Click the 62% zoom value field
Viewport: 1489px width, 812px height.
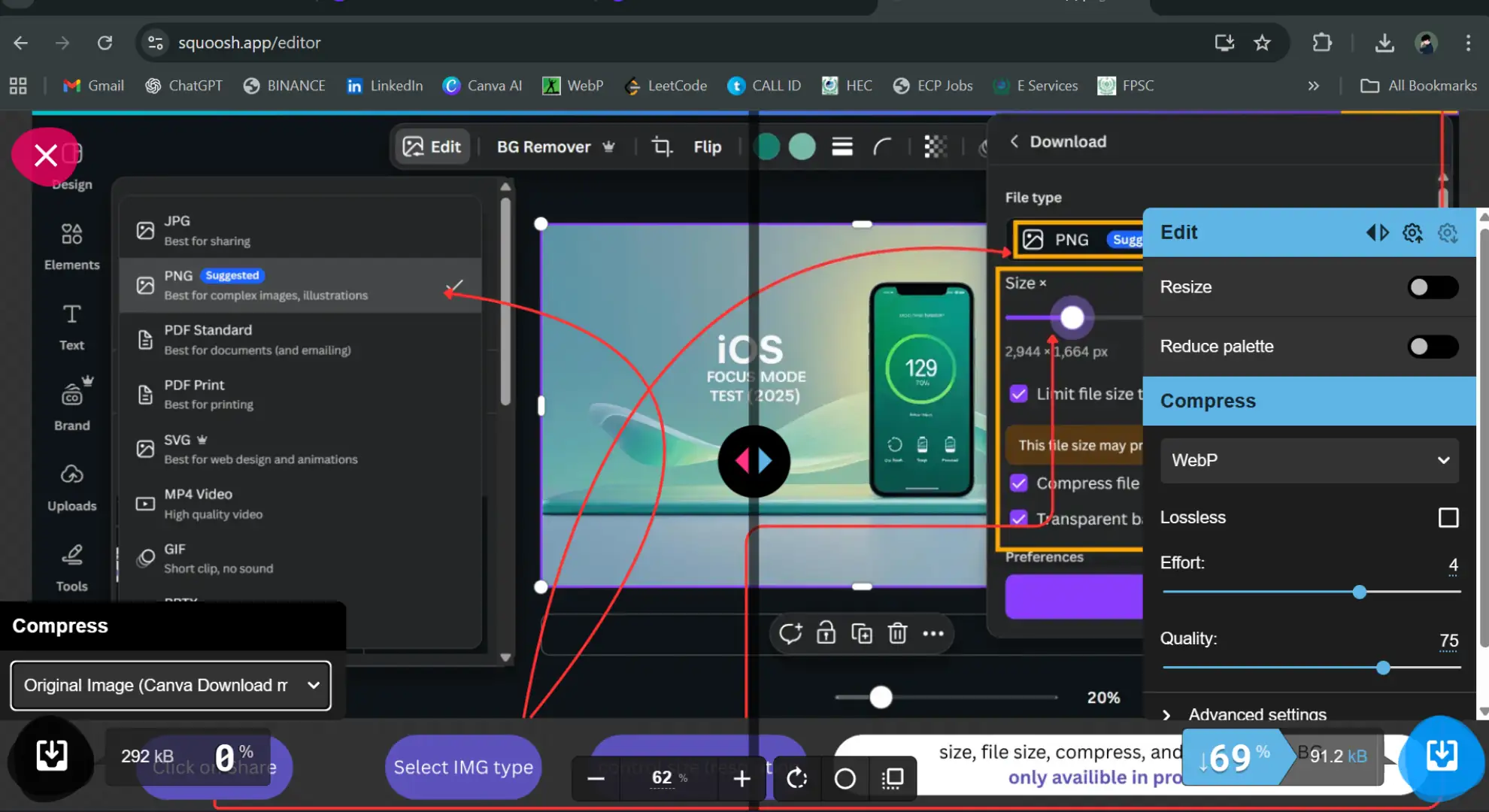(x=669, y=778)
